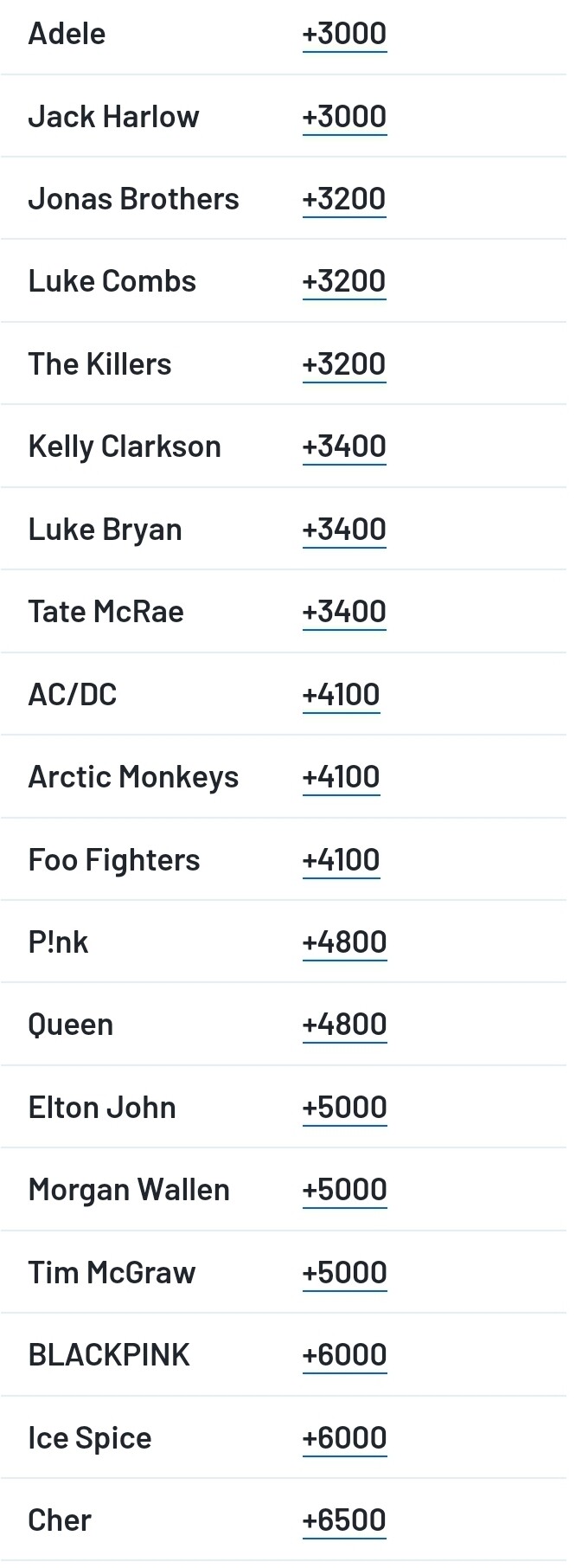Click Luke Combs' +3200 odds
This screenshot has width=582, height=1568.
pyautogui.click(x=344, y=281)
